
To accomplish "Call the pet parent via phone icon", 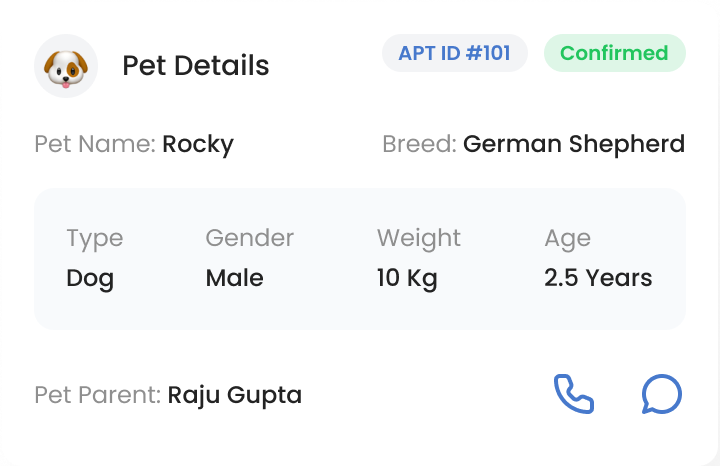I will [x=574, y=394].
